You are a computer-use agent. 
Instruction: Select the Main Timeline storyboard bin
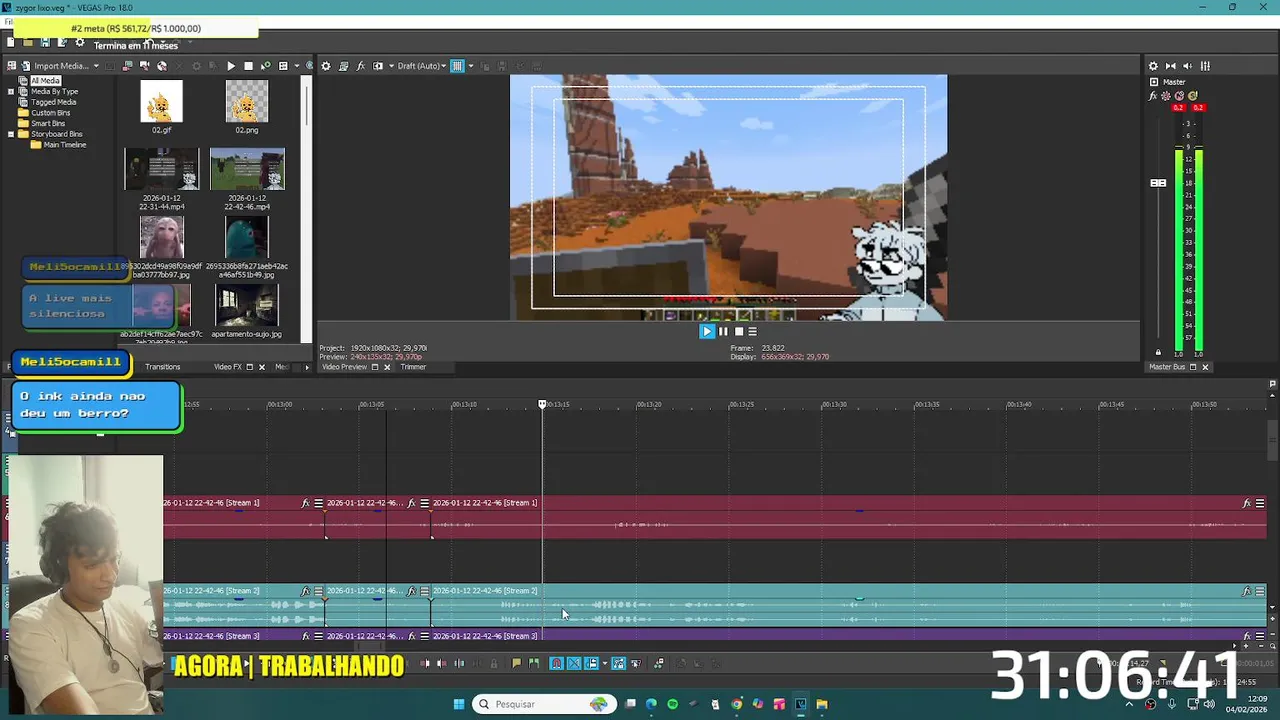[64, 145]
